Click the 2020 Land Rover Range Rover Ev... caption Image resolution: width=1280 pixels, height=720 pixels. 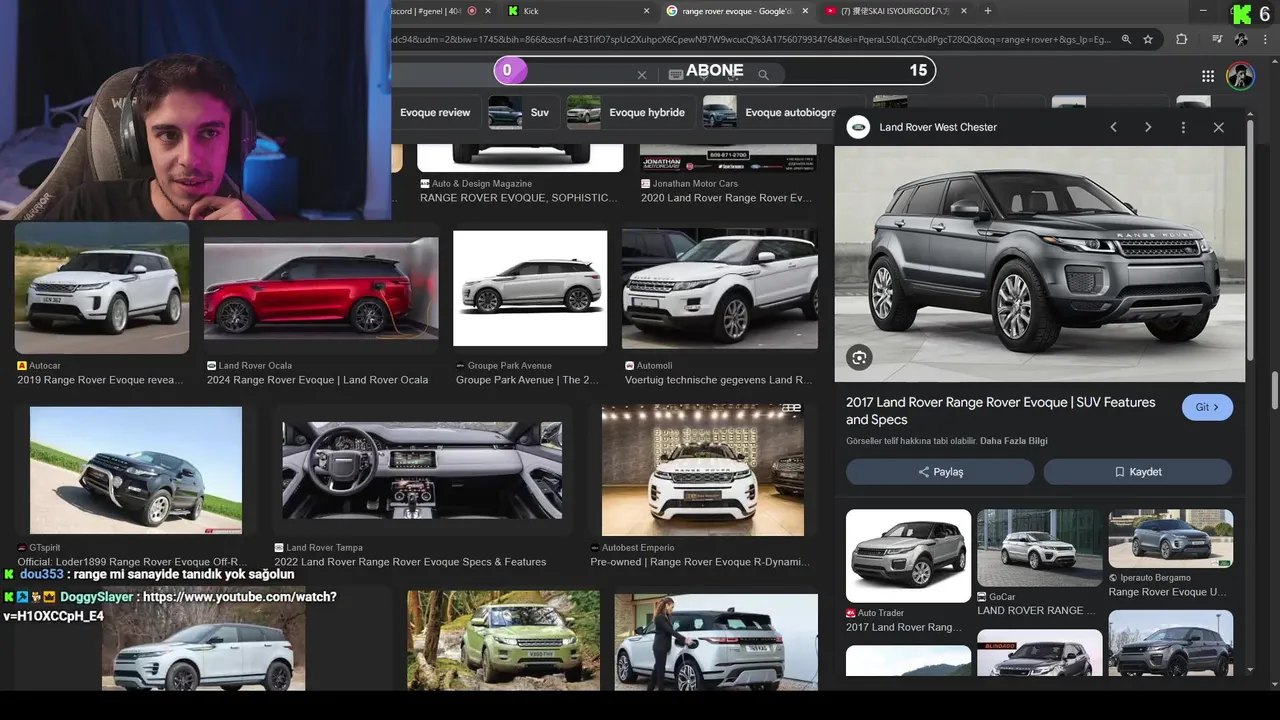coord(726,198)
